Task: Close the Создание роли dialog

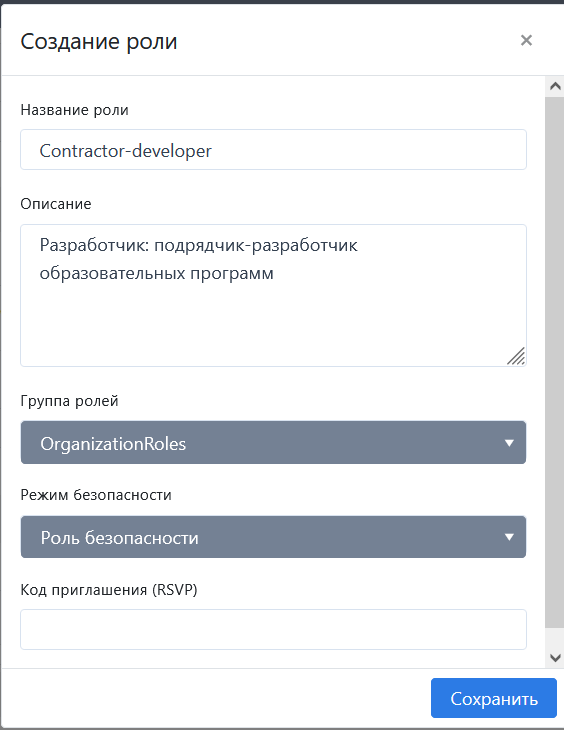Action: pos(526,41)
